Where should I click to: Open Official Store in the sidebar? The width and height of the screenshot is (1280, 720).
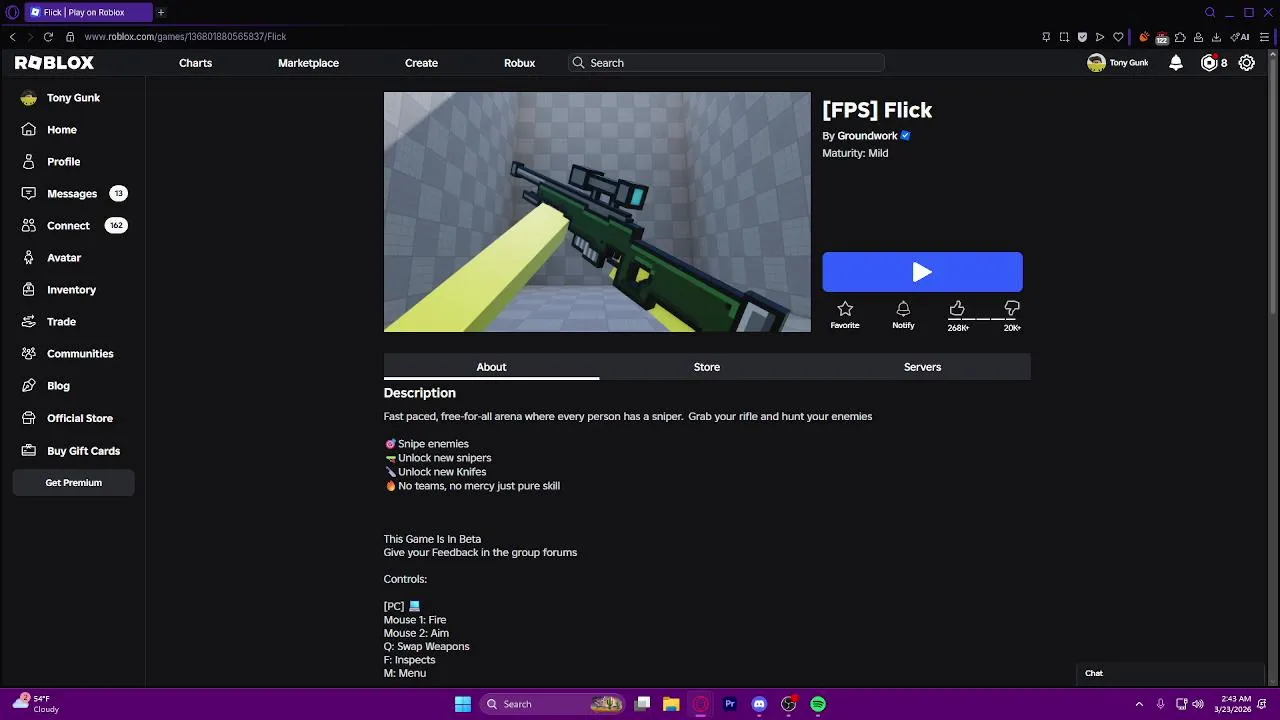(x=80, y=418)
